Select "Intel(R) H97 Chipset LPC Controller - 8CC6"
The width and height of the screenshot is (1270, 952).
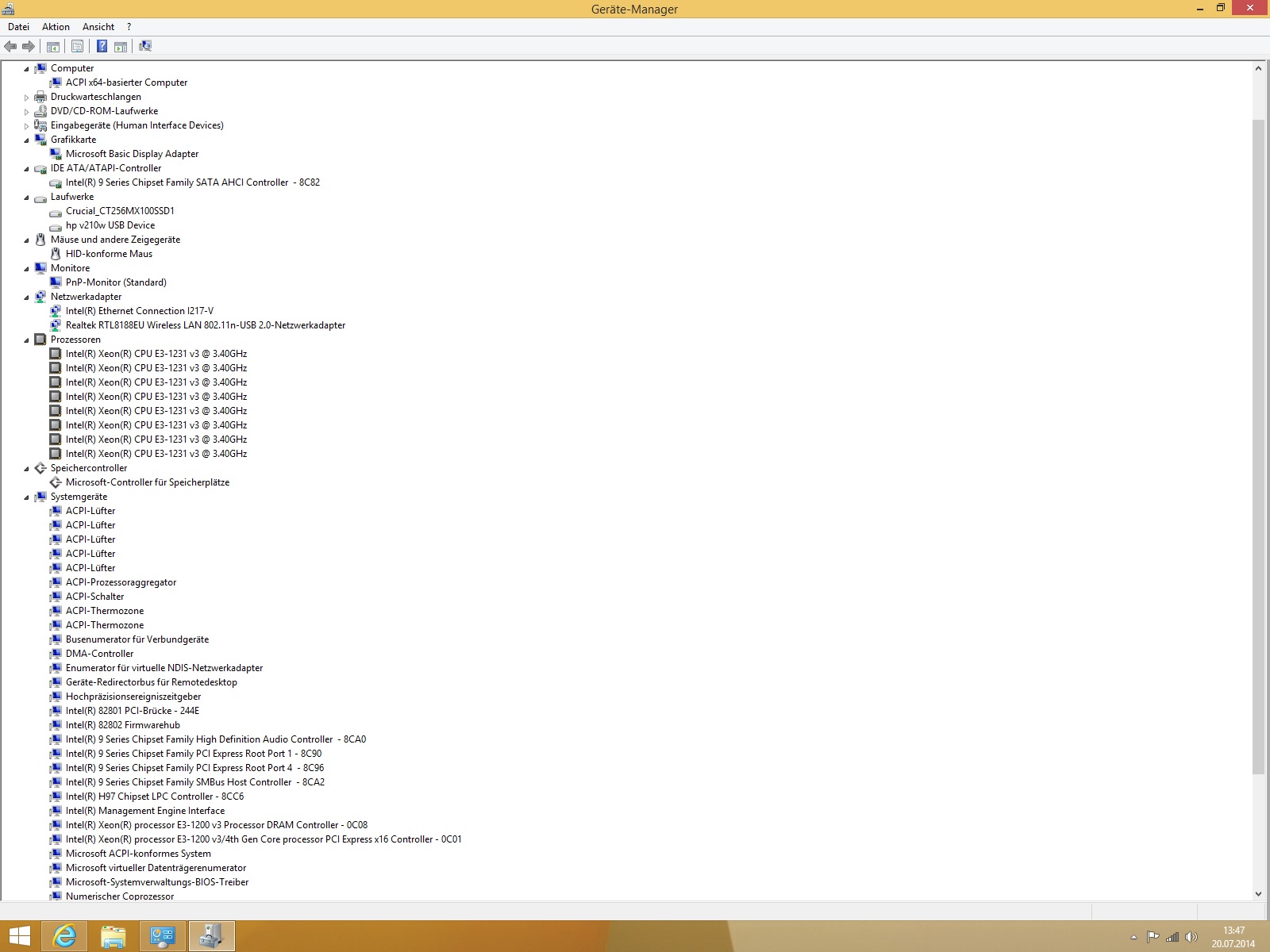point(155,797)
